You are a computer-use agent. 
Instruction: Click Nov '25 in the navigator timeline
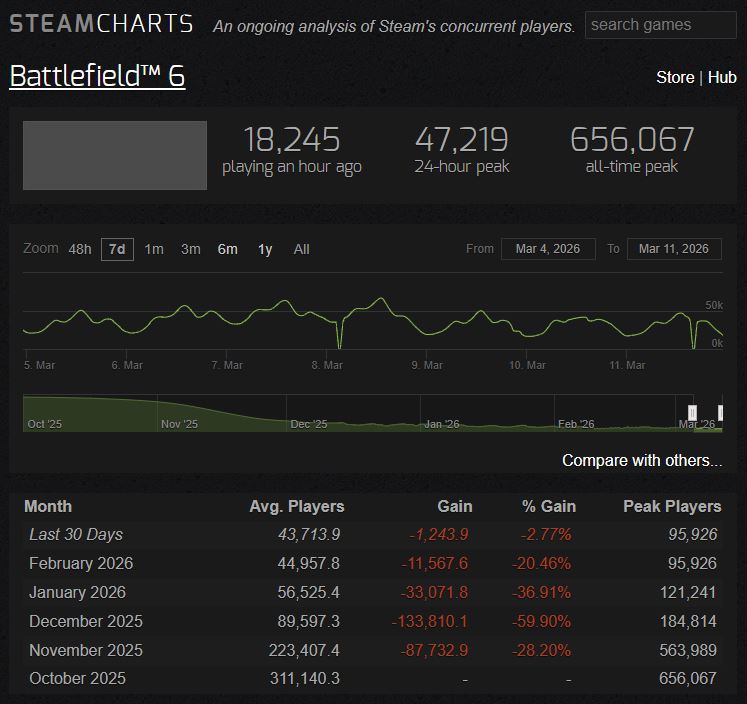[179, 424]
